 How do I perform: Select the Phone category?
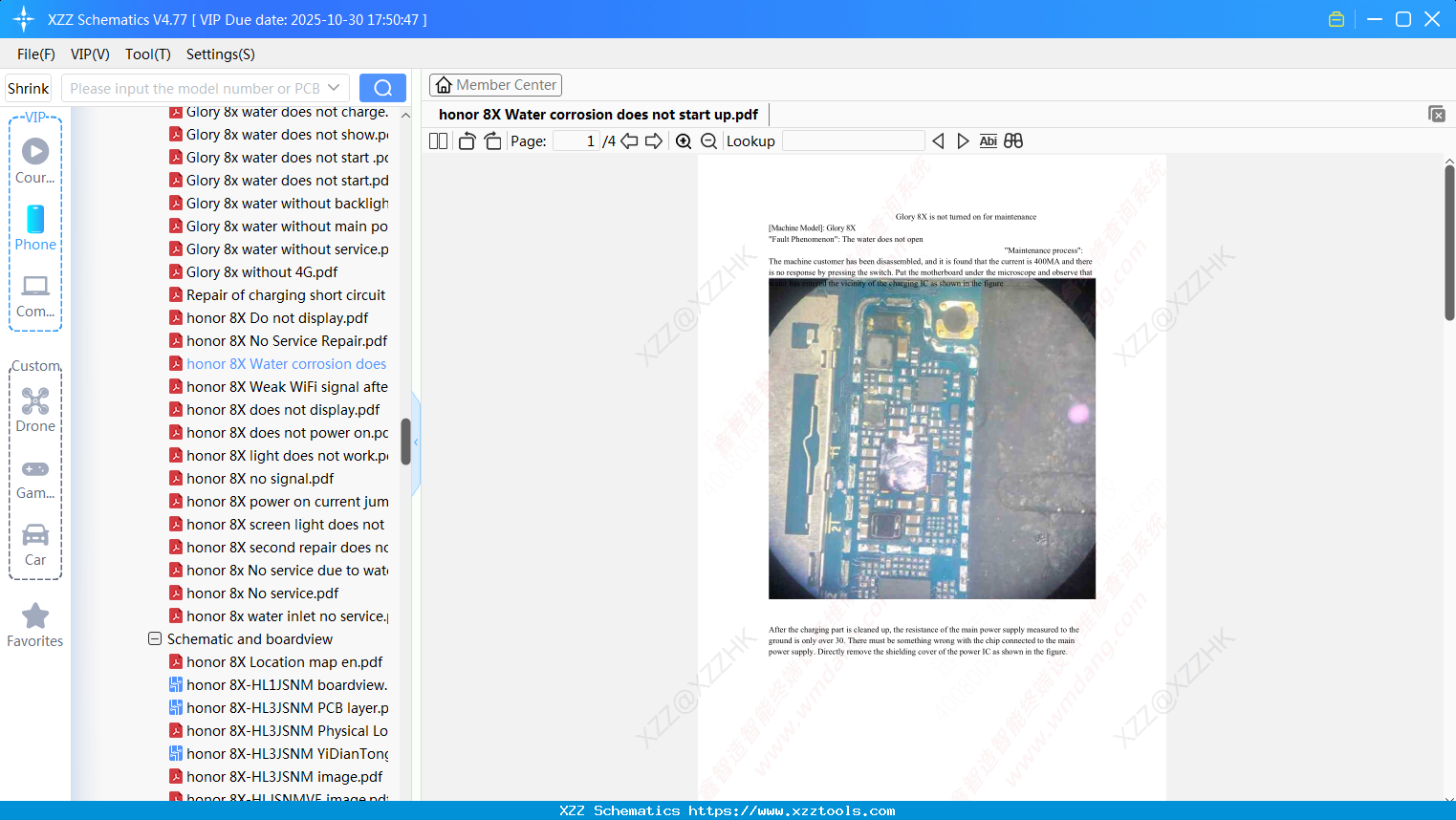[35, 228]
